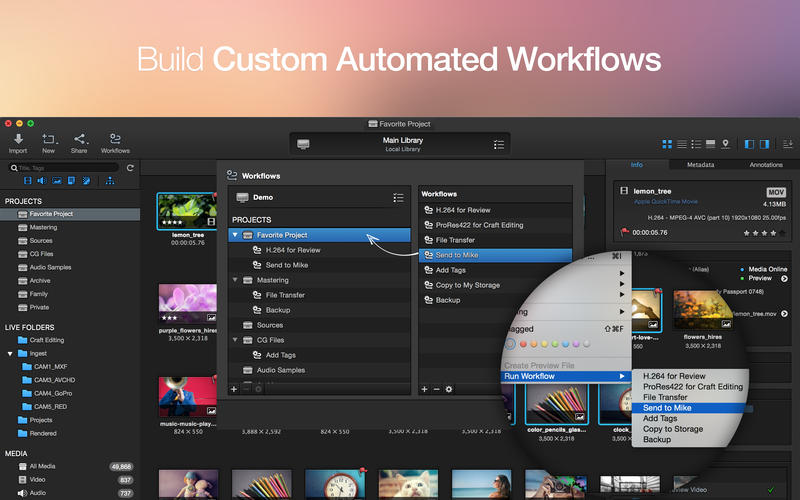800x500 pixels.
Task: Open the Workflows toolbar icon
Action: [x=115, y=140]
